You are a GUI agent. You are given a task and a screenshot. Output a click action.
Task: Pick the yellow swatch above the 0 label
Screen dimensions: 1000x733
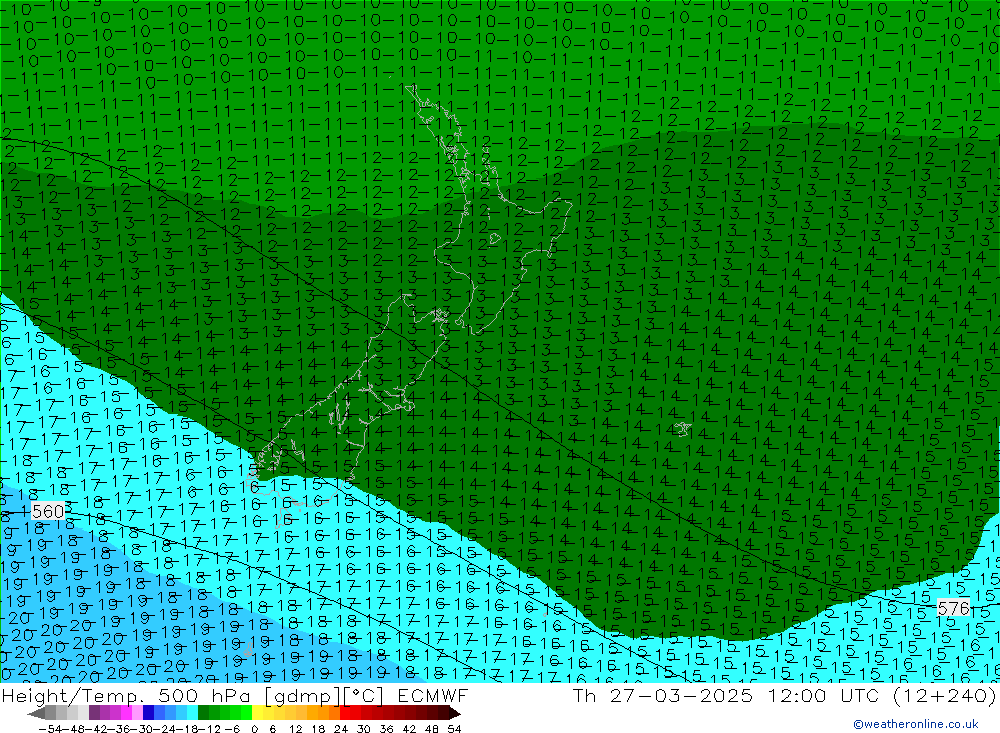[x=257, y=713]
